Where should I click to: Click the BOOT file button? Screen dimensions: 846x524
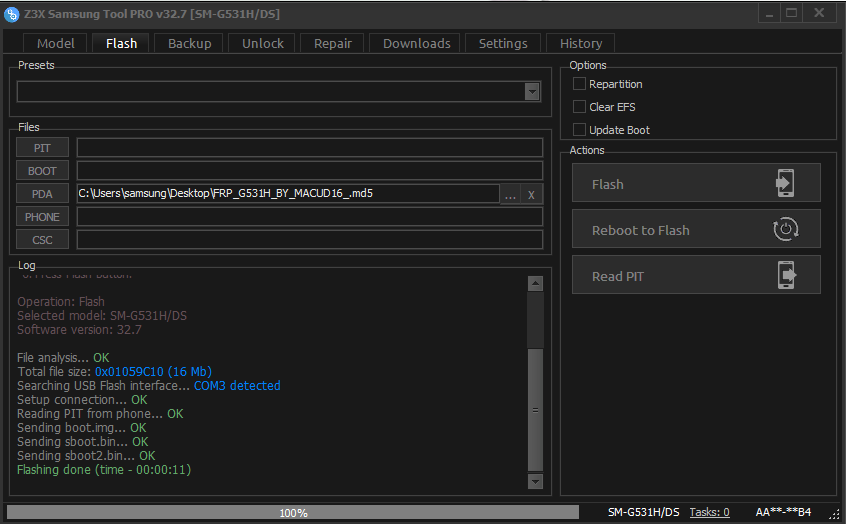[x=42, y=171]
